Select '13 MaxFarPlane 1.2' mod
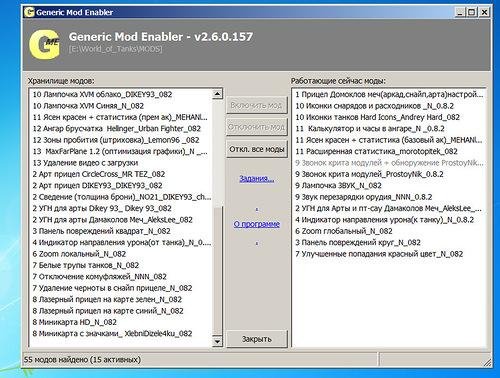Viewport: 500px width, 378px height. 120,151
